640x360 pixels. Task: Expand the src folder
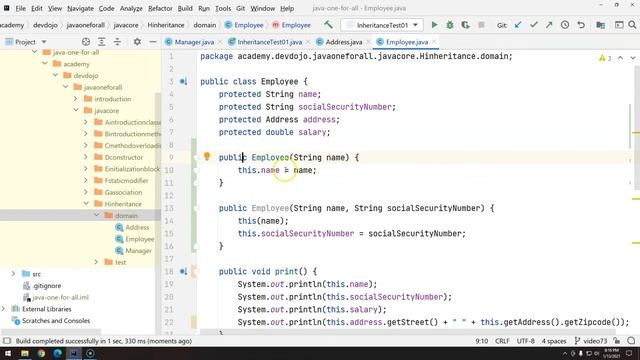click(x=13, y=273)
